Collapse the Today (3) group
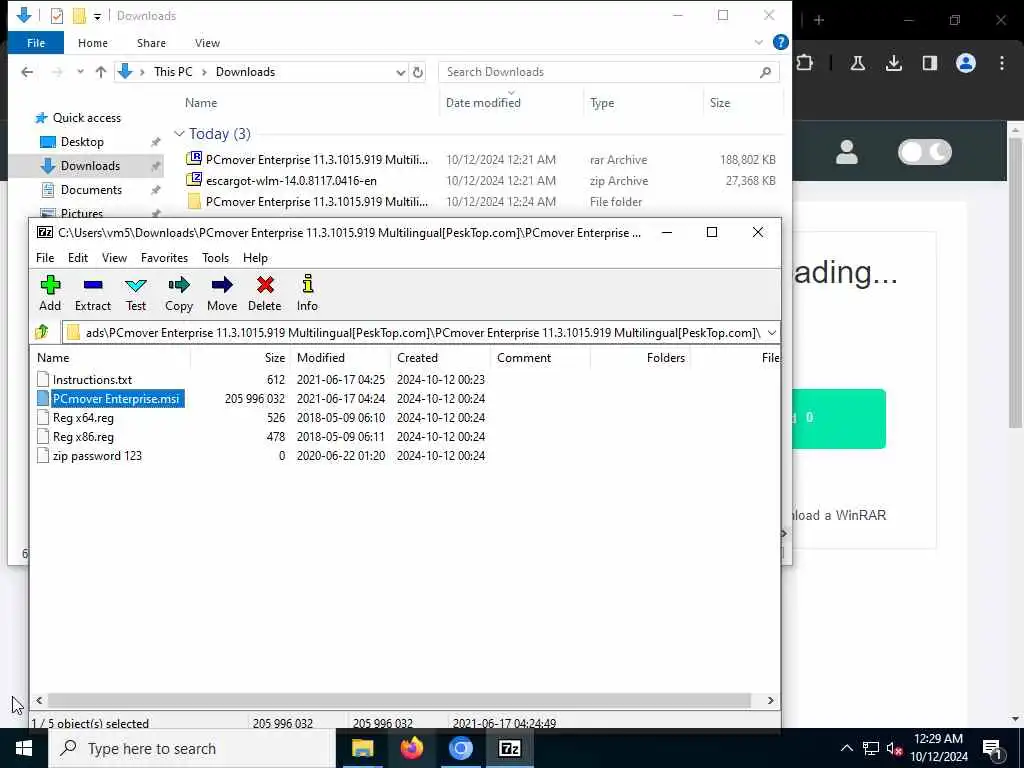The height and width of the screenshot is (768, 1024). coord(179,134)
